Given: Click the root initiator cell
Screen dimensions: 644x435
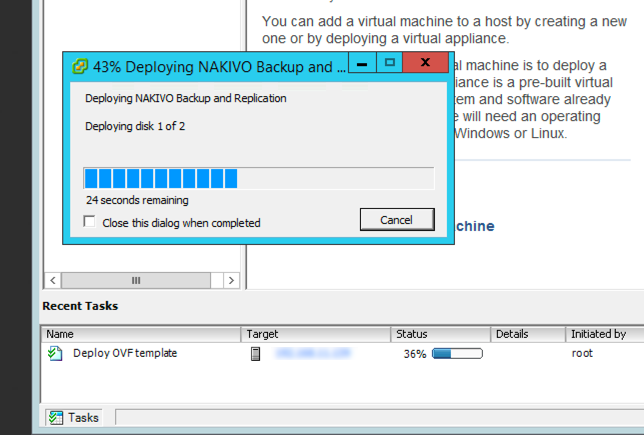Looking at the screenshot, I should (x=582, y=353).
